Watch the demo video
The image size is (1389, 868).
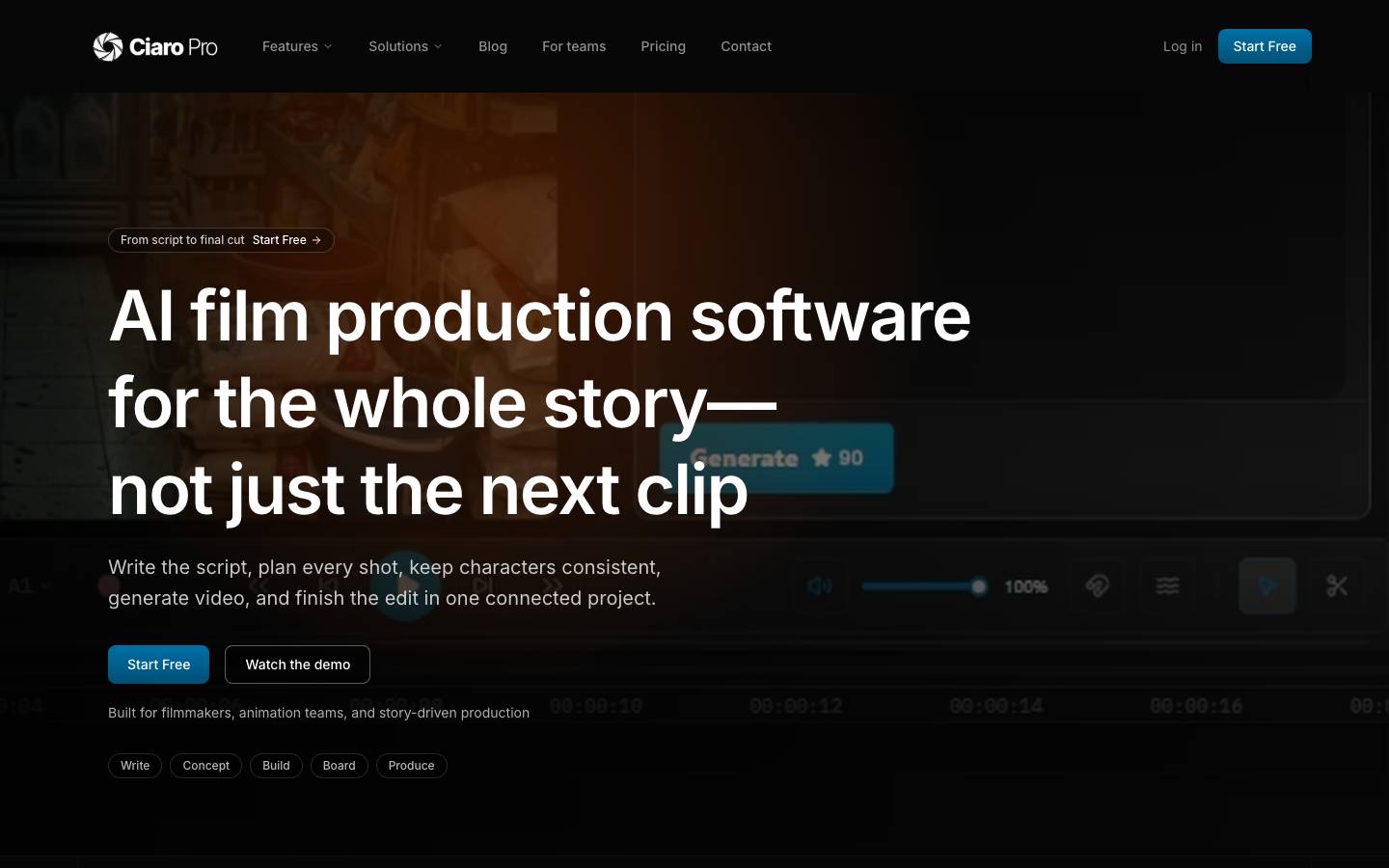coord(297,665)
